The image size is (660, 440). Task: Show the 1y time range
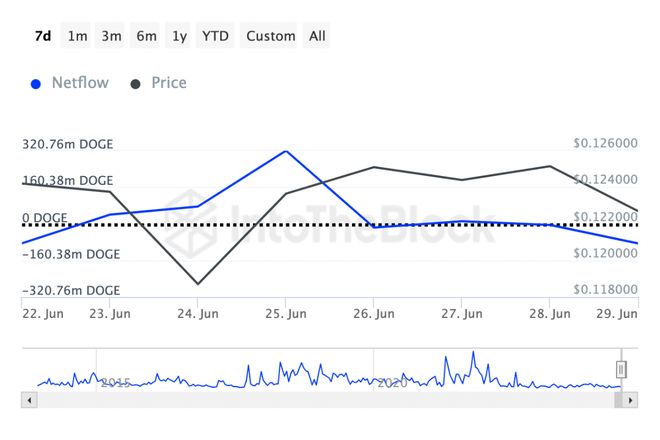click(x=179, y=36)
